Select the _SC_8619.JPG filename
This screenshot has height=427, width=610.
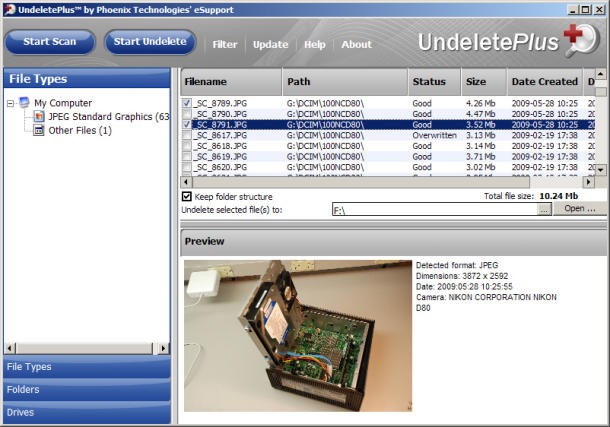point(221,156)
